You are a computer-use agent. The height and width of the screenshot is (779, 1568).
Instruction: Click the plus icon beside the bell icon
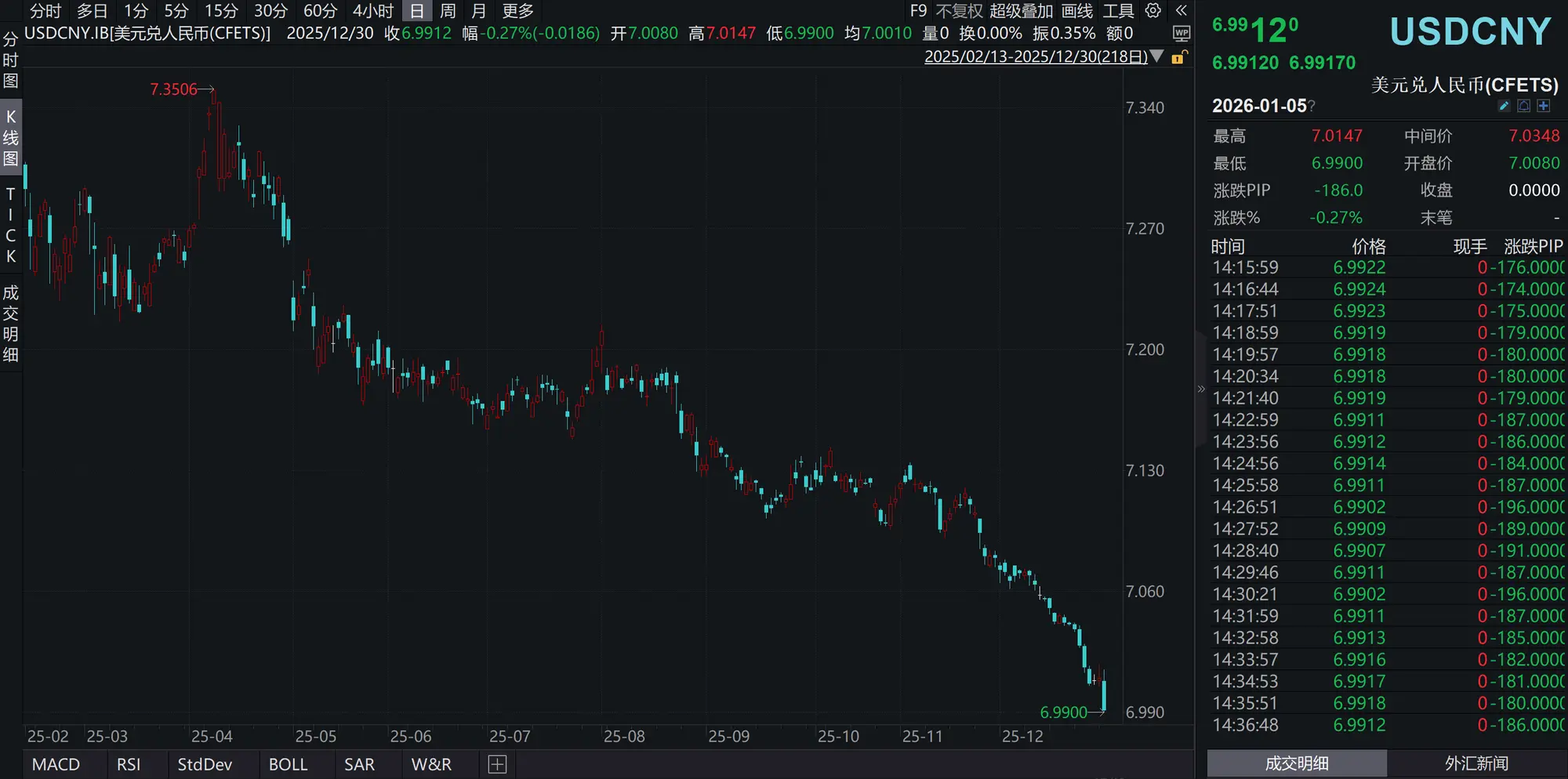pyautogui.click(x=1544, y=106)
